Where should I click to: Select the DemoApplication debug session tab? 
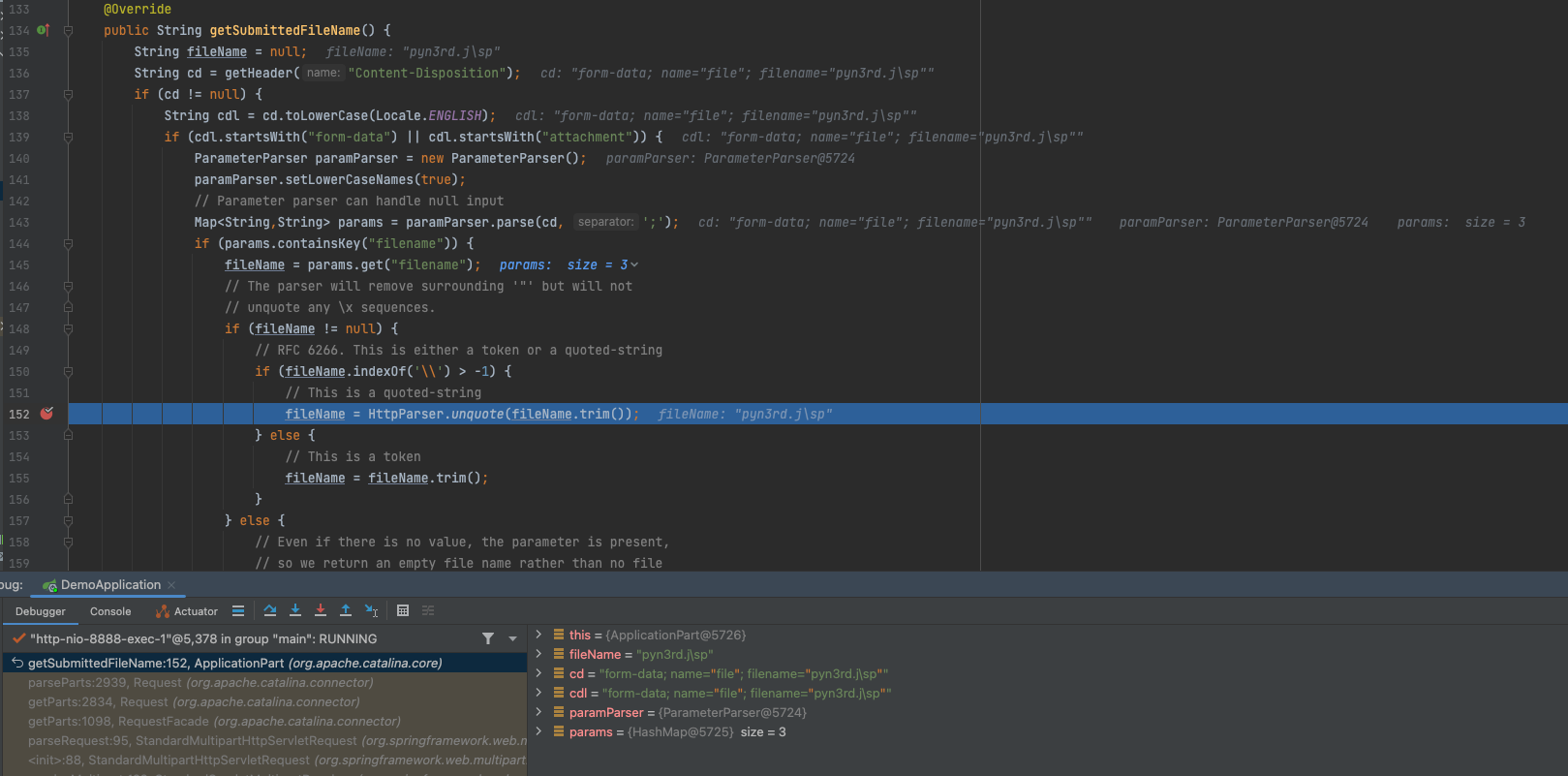tap(109, 585)
